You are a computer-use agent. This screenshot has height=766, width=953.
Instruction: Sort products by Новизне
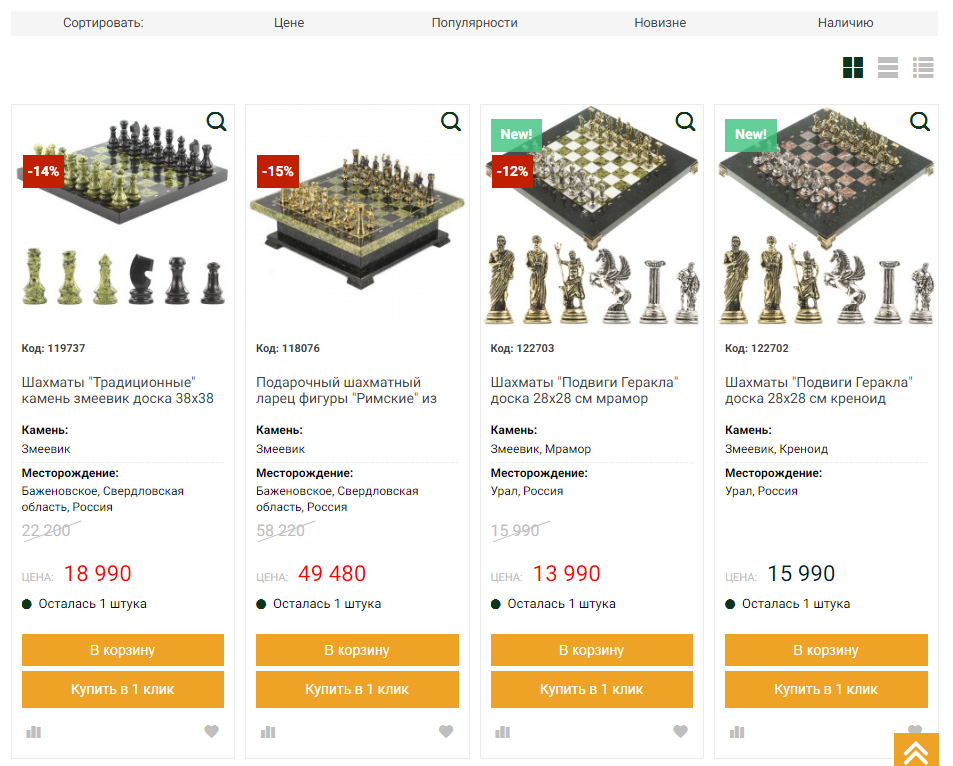[x=660, y=23]
